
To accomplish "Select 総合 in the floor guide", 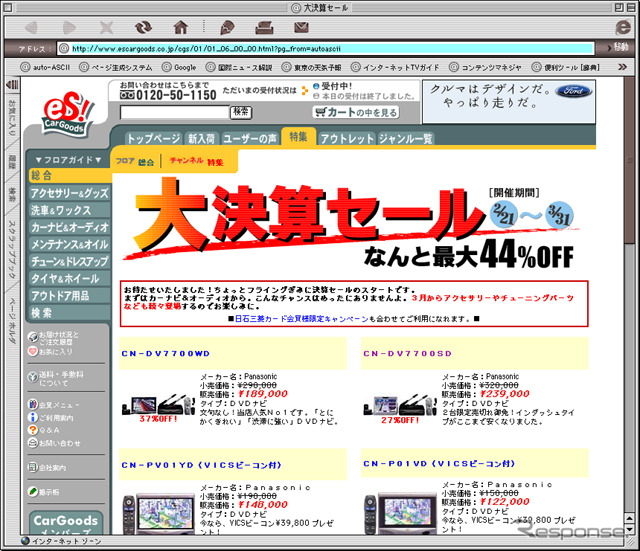I will [x=70, y=176].
